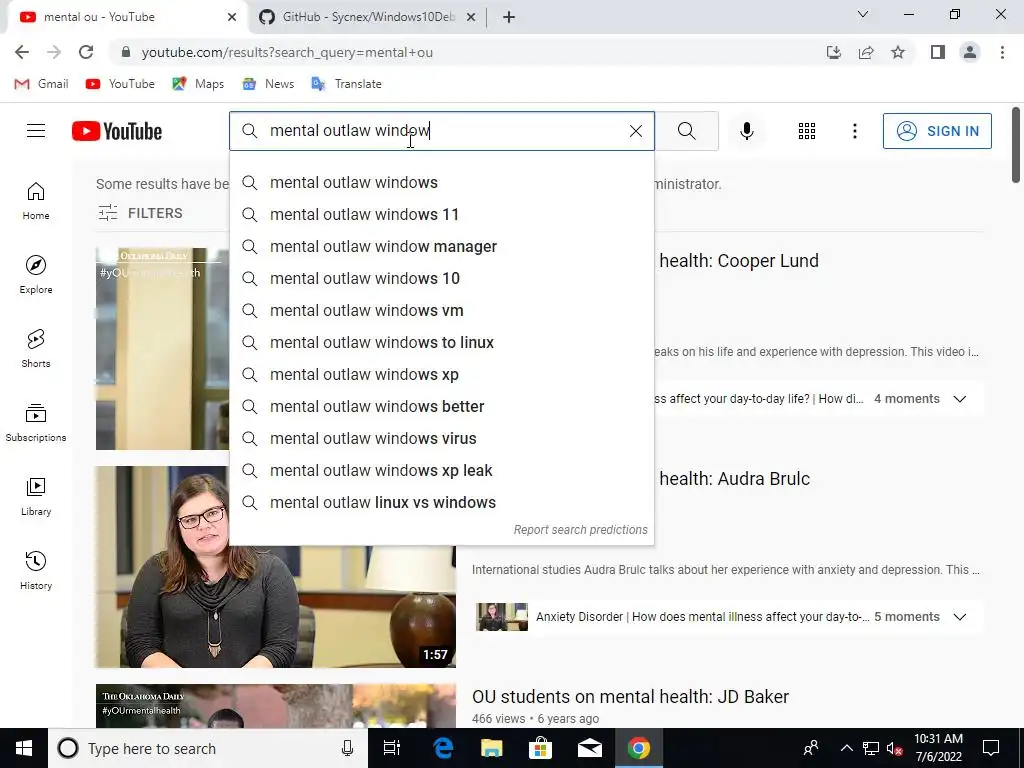This screenshot has height=768, width=1024.
Task: Go back with the browser arrow
Action: (x=22, y=52)
